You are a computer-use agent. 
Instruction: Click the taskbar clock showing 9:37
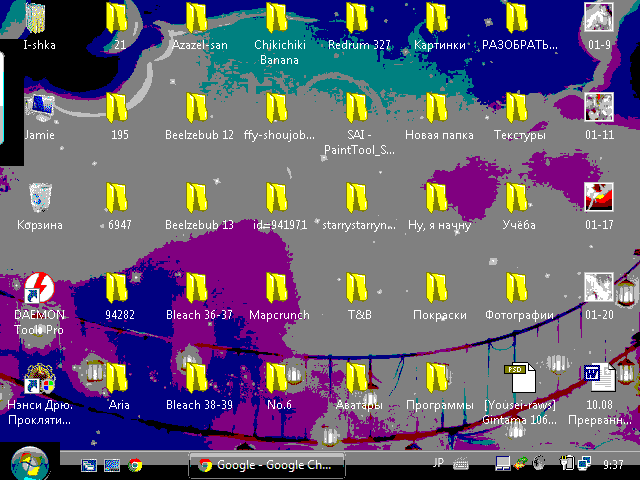pos(614,465)
